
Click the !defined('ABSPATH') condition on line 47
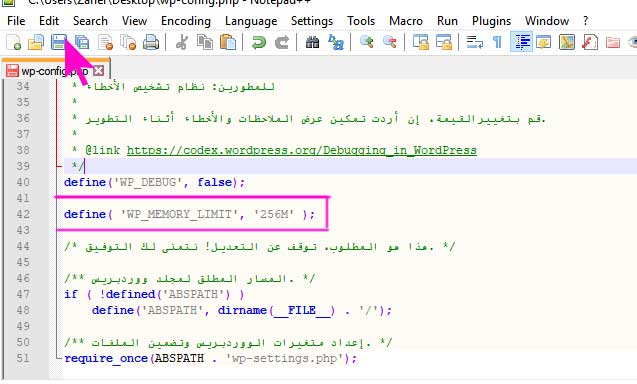point(165,294)
